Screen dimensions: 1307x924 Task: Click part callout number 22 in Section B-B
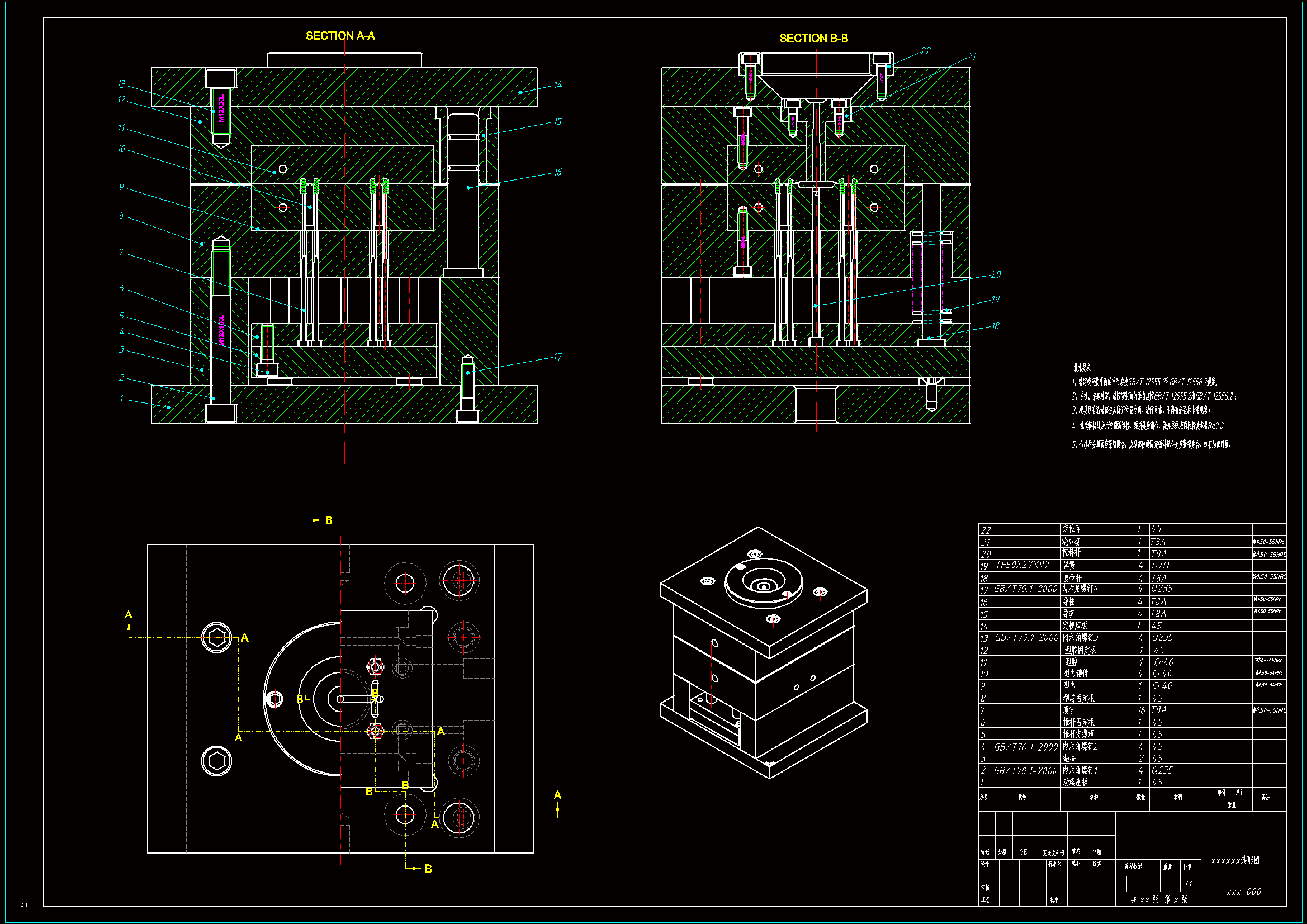[x=926, y=51]
